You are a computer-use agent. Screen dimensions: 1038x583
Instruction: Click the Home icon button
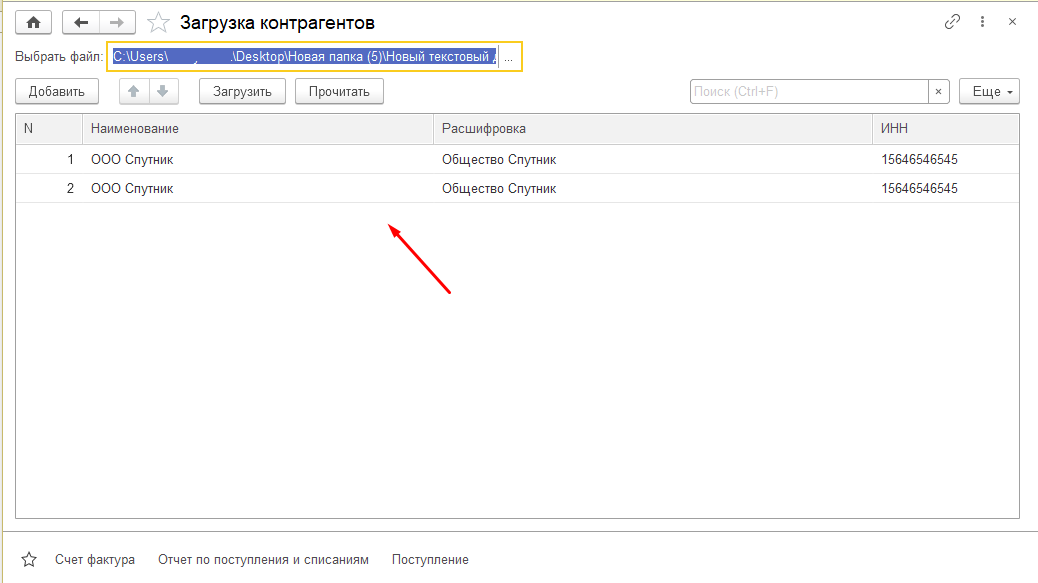pyautogui.click(x=33, y=22)
